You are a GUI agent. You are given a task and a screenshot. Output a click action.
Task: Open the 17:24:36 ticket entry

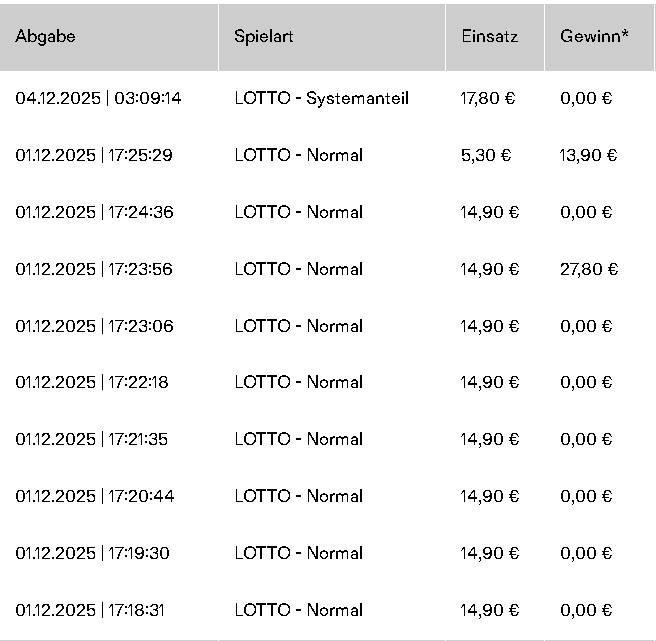[x=94, y=212]
